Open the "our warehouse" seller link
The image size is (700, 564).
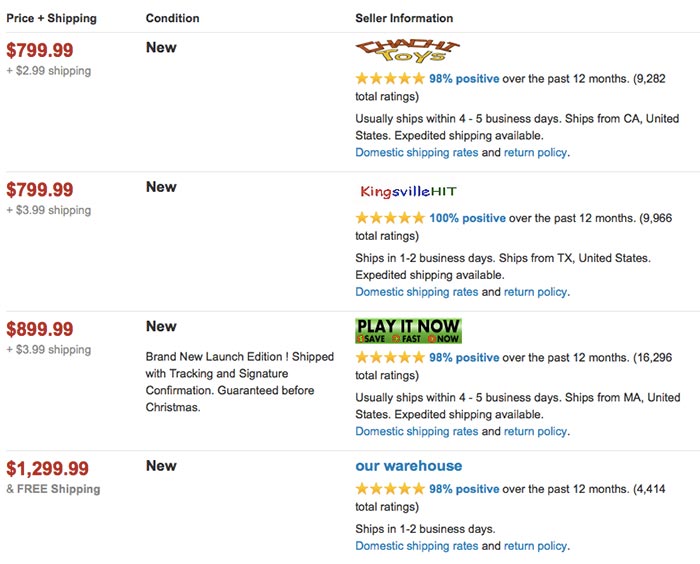click(x=408, y=466)
